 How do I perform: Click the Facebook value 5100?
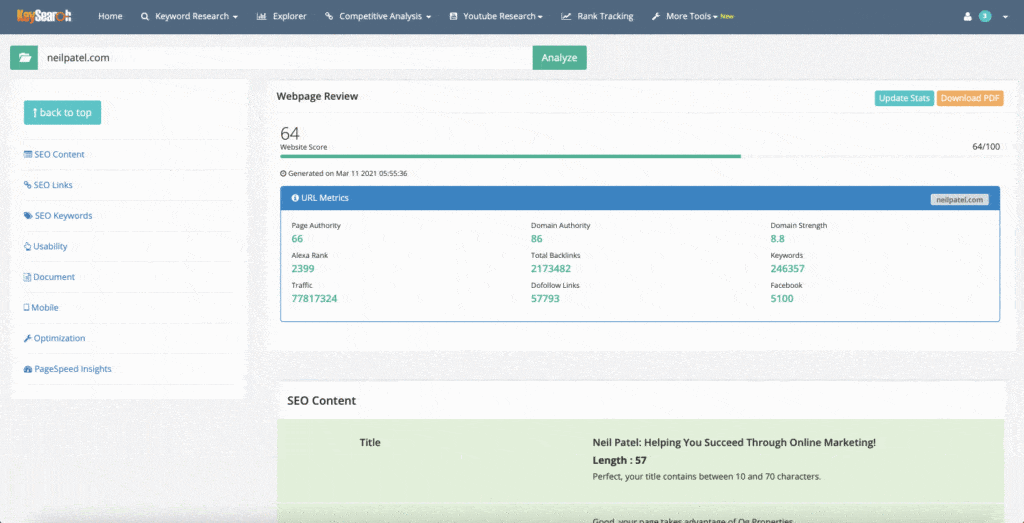[782, 299]
